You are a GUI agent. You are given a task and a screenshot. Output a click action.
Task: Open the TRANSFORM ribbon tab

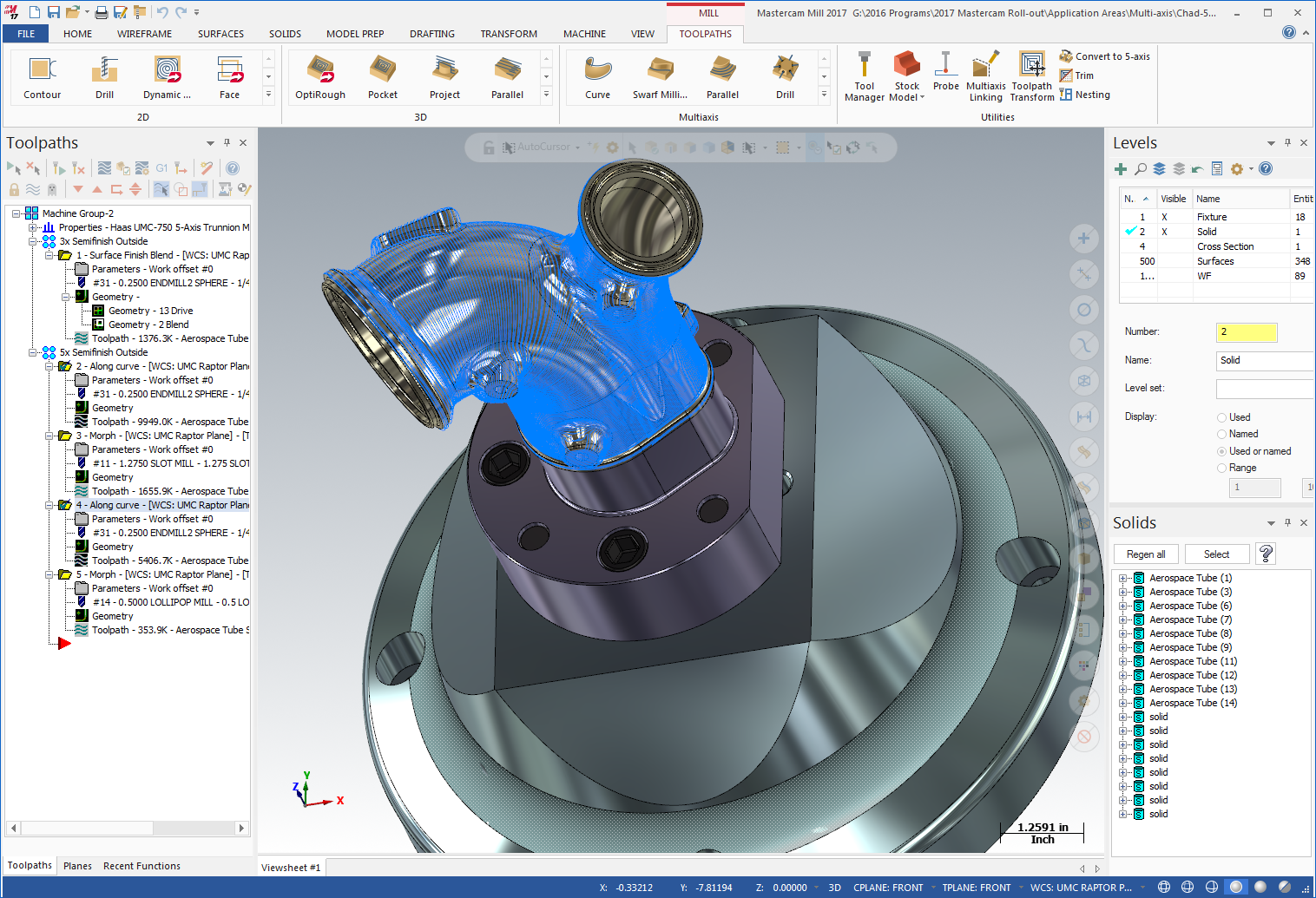pyautogui.click(x=509, y=34)
